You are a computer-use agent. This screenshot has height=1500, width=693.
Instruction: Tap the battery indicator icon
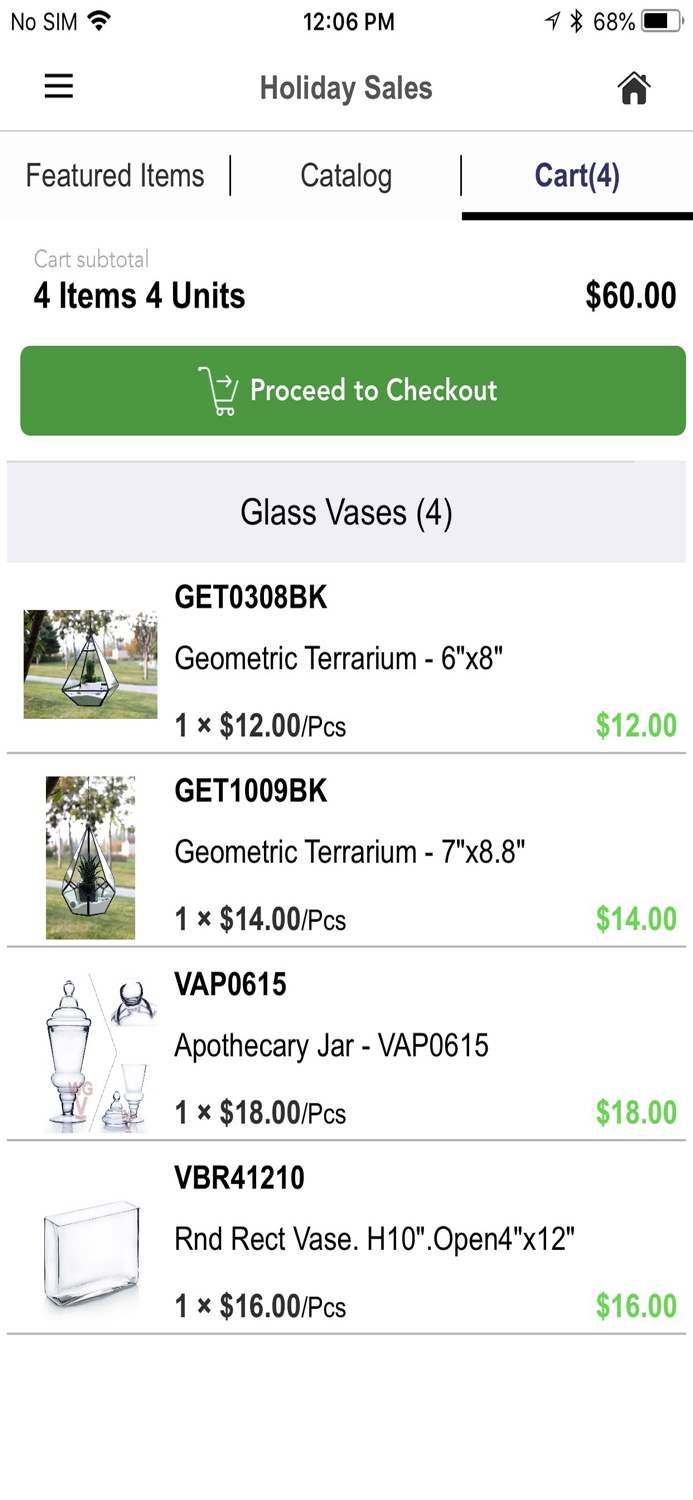click(x=661, y=21)
